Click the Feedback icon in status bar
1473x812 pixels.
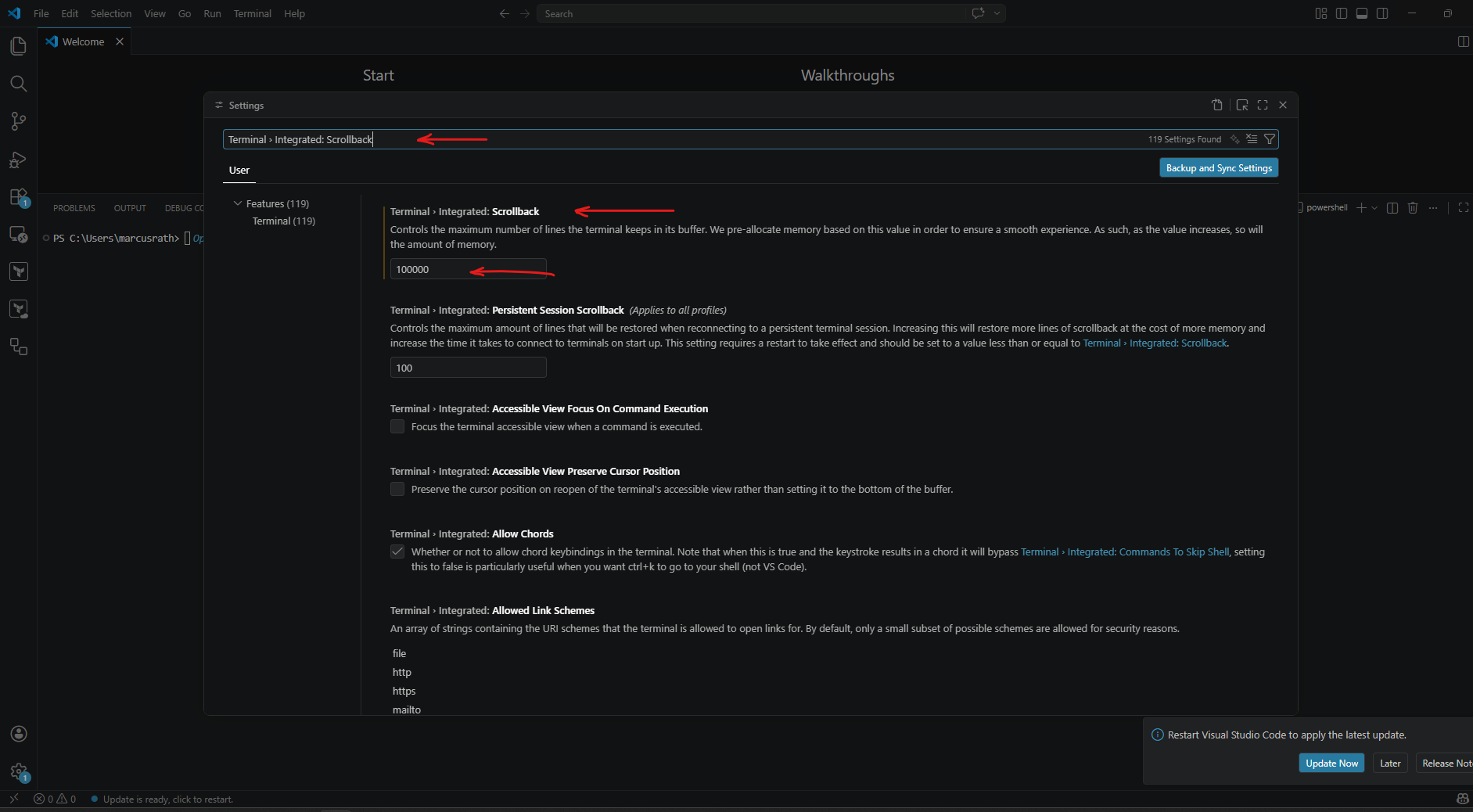click(x=1462, y=799)
